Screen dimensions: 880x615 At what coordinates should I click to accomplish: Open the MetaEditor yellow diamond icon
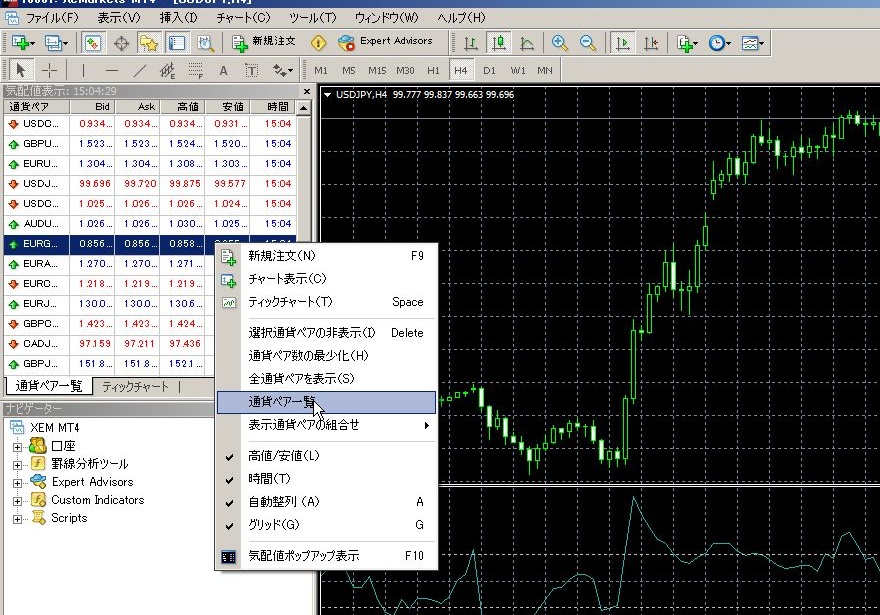click(318, 43)
